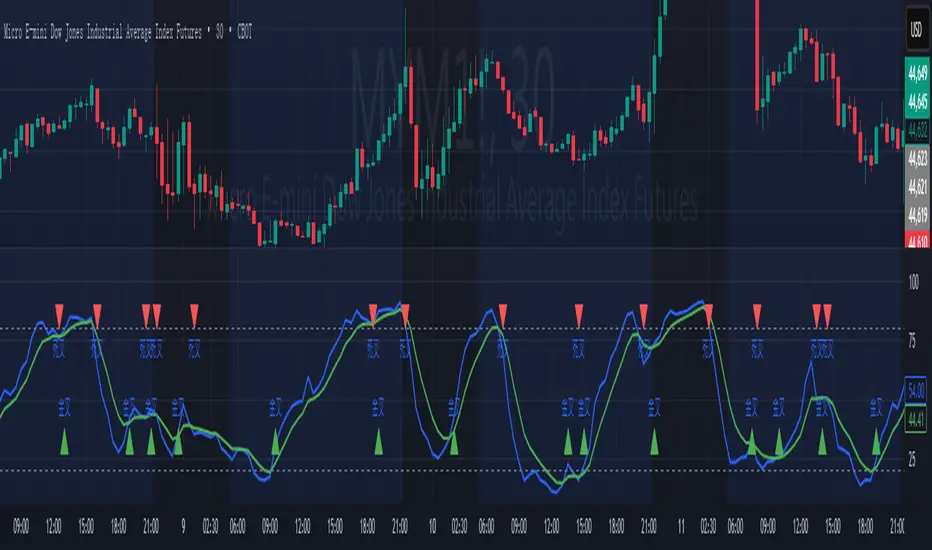Click the red 44,610 price label
Screen dimensions: 932x550
pos(918,240)
